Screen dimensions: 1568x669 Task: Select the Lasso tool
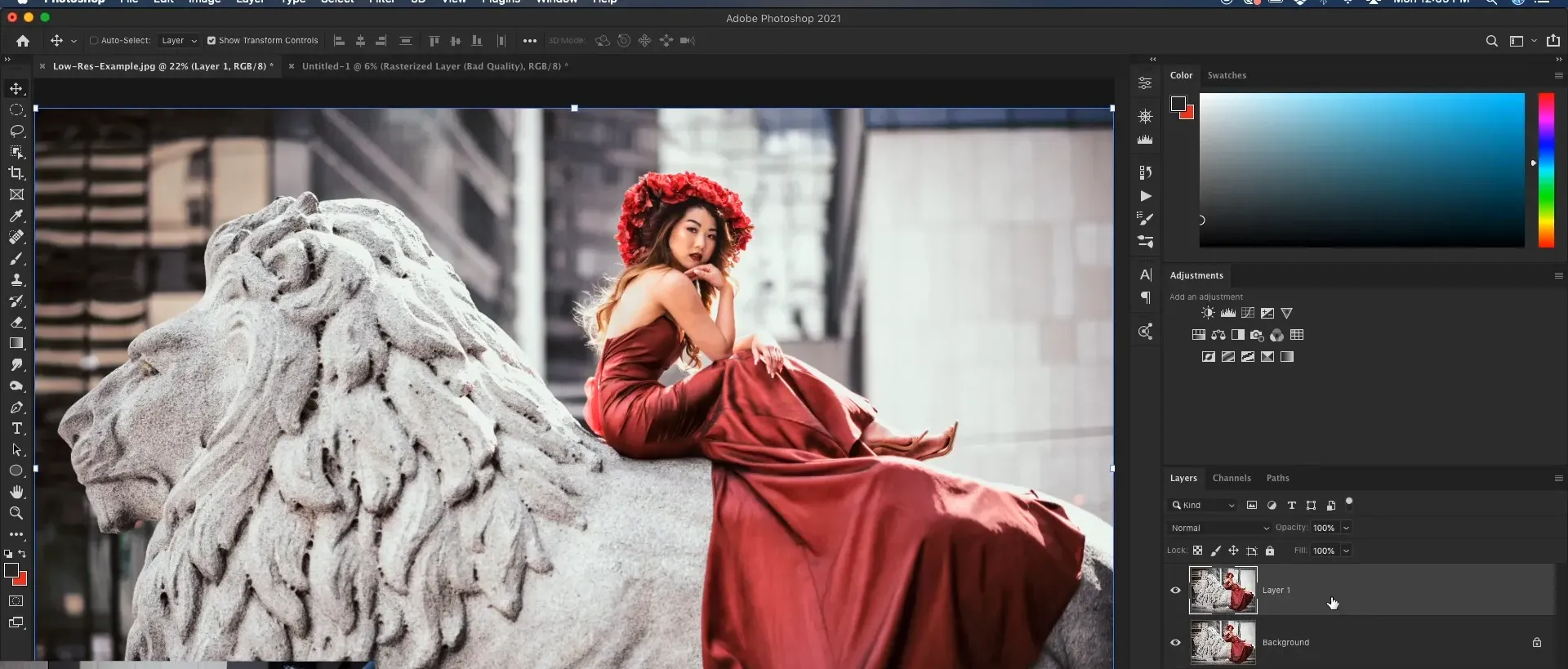[x=16, y=131]
